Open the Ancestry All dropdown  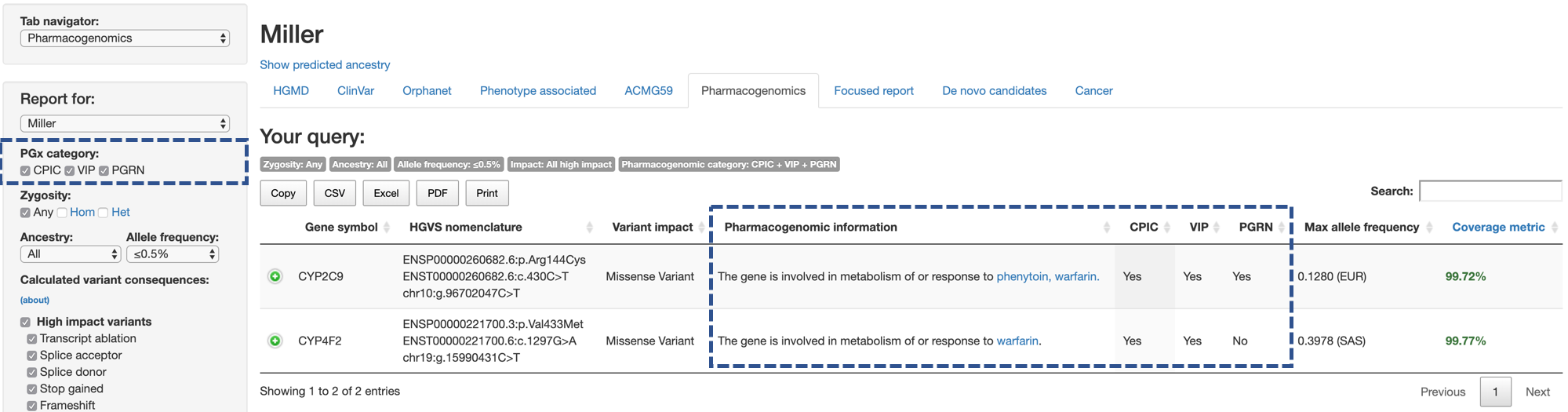click(71, 254)
